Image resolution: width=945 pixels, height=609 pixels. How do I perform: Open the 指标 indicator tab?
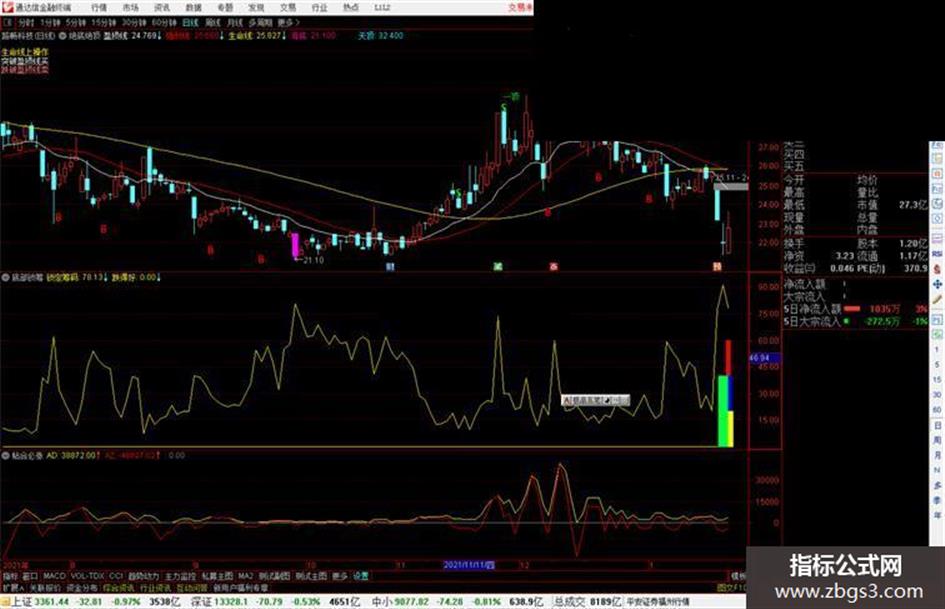pos(10,576)
